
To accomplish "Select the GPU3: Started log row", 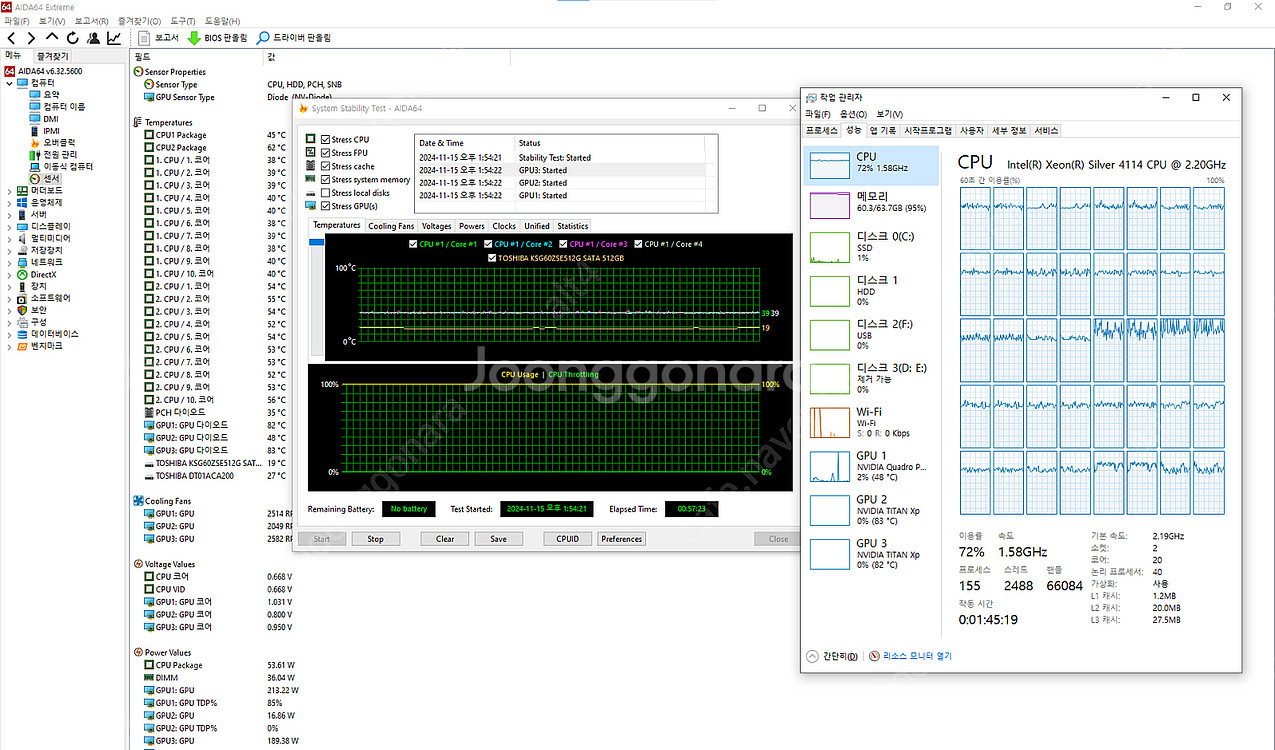I will pos(560,170).
